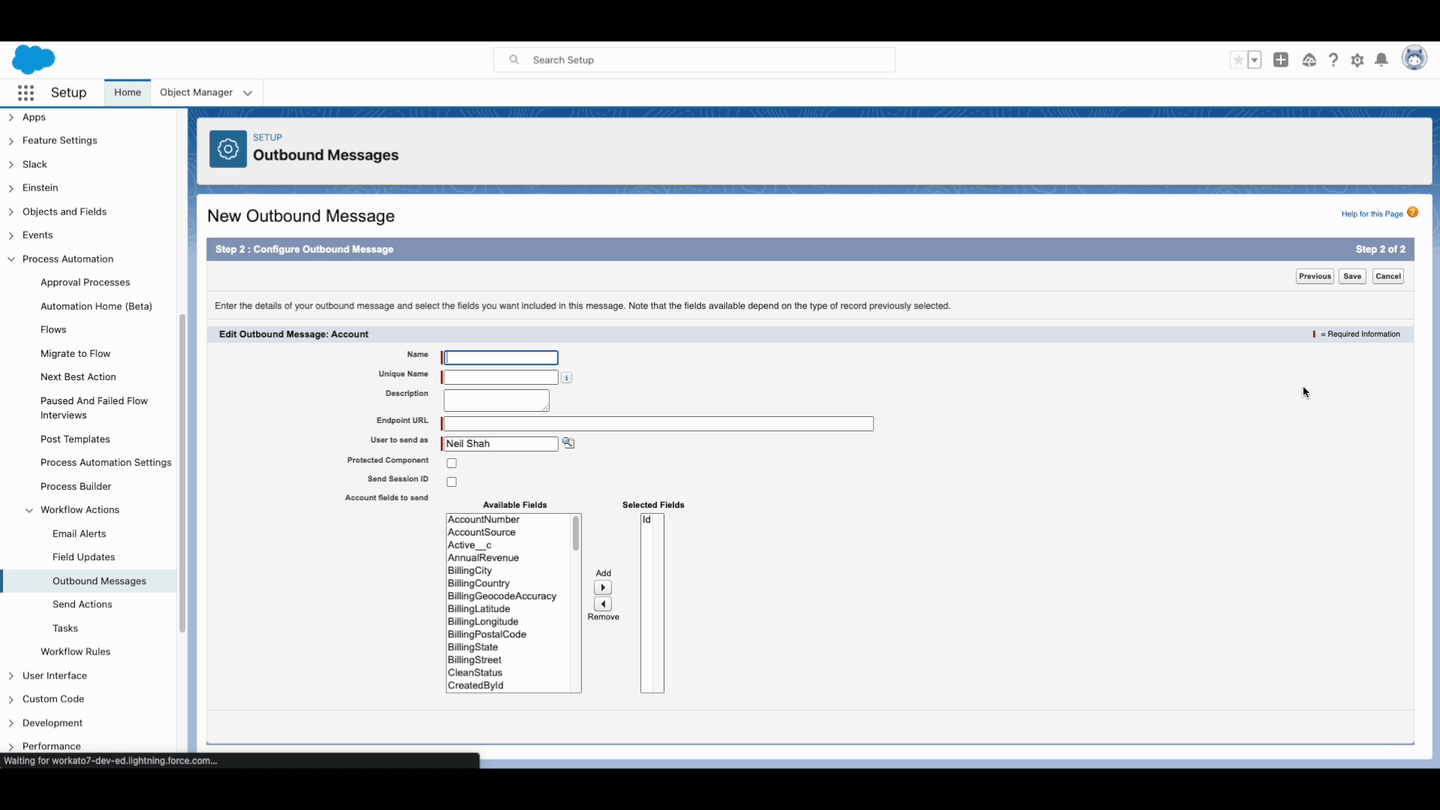
Task: Open the User to send as lookup icon
Action: [568, 442]
